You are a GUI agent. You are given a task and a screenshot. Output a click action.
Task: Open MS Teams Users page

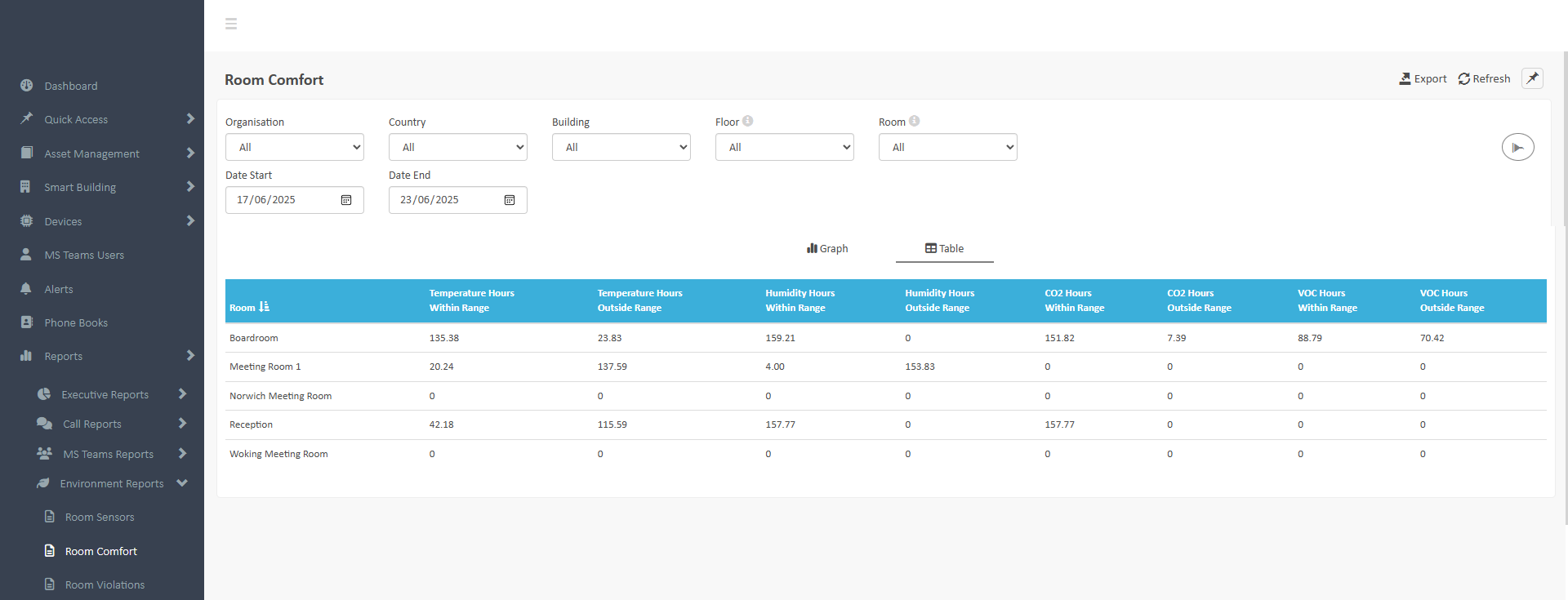(84, 255)
